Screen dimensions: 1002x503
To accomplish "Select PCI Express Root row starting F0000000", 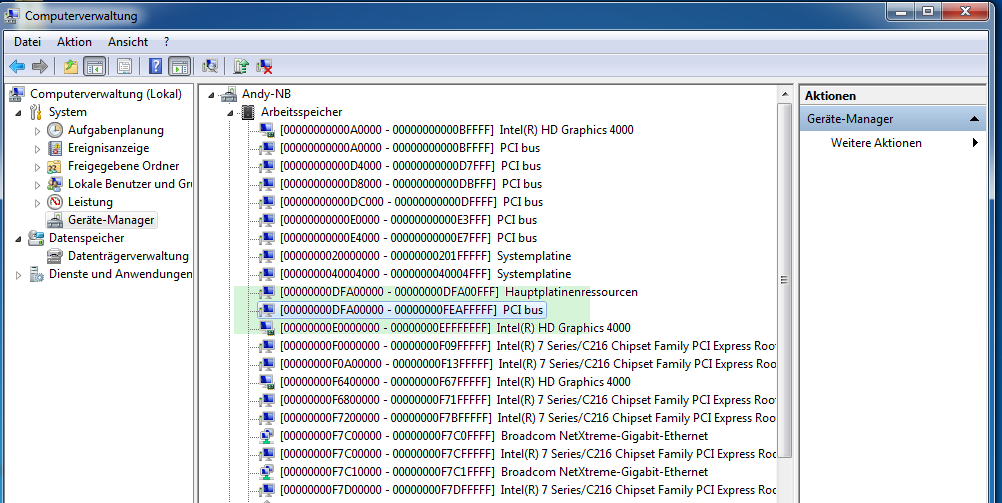I will coord(528,346).
